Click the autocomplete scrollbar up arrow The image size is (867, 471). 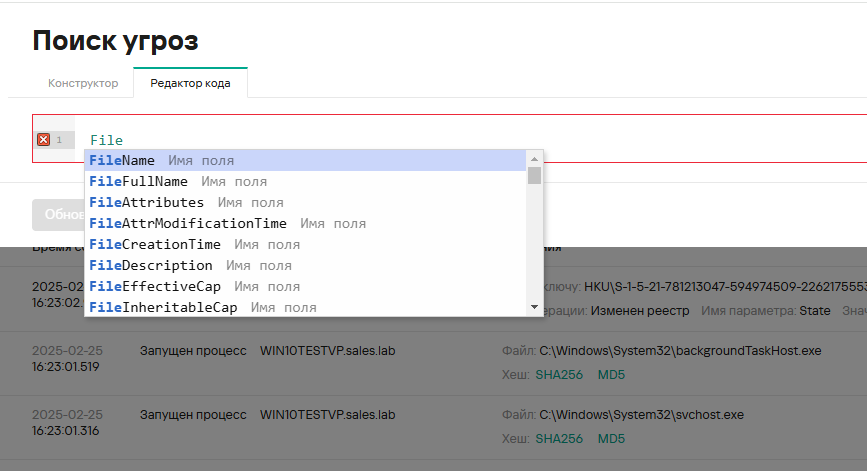[x=534, y=159]
